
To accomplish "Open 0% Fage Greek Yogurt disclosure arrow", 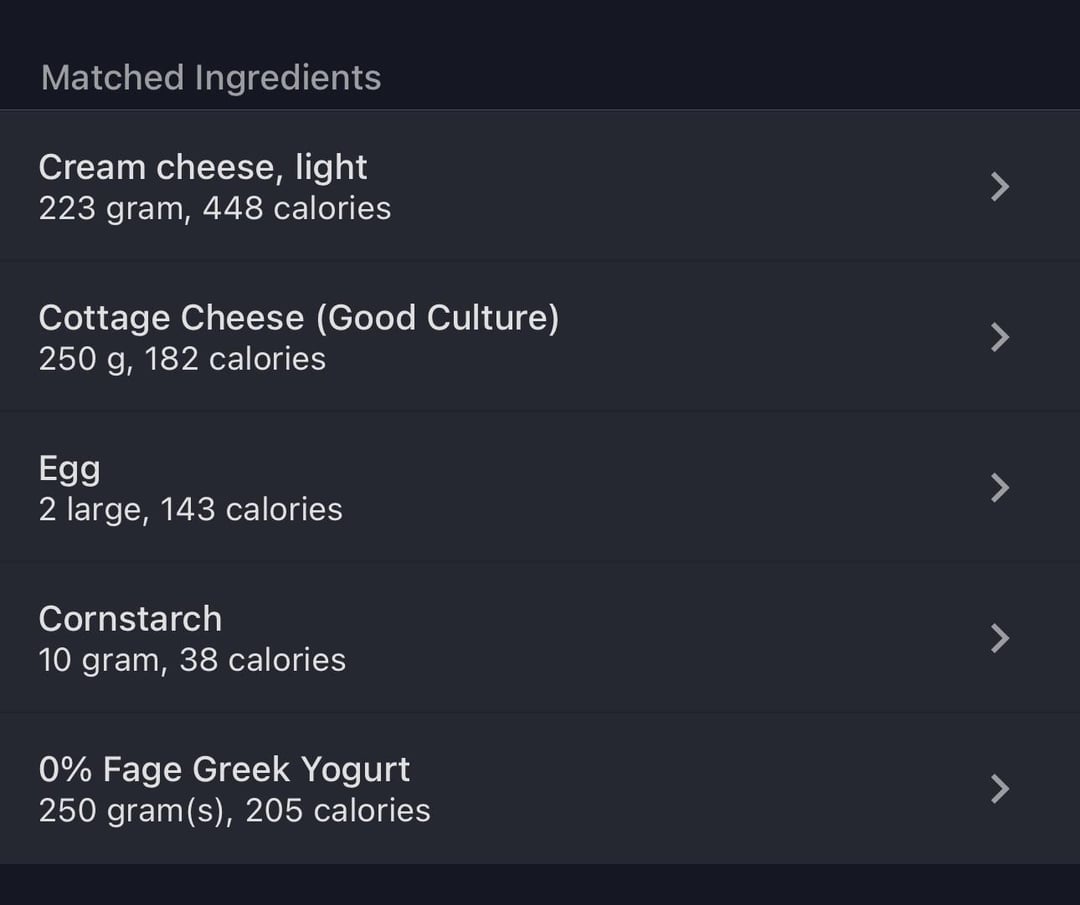I will 1000,789.
